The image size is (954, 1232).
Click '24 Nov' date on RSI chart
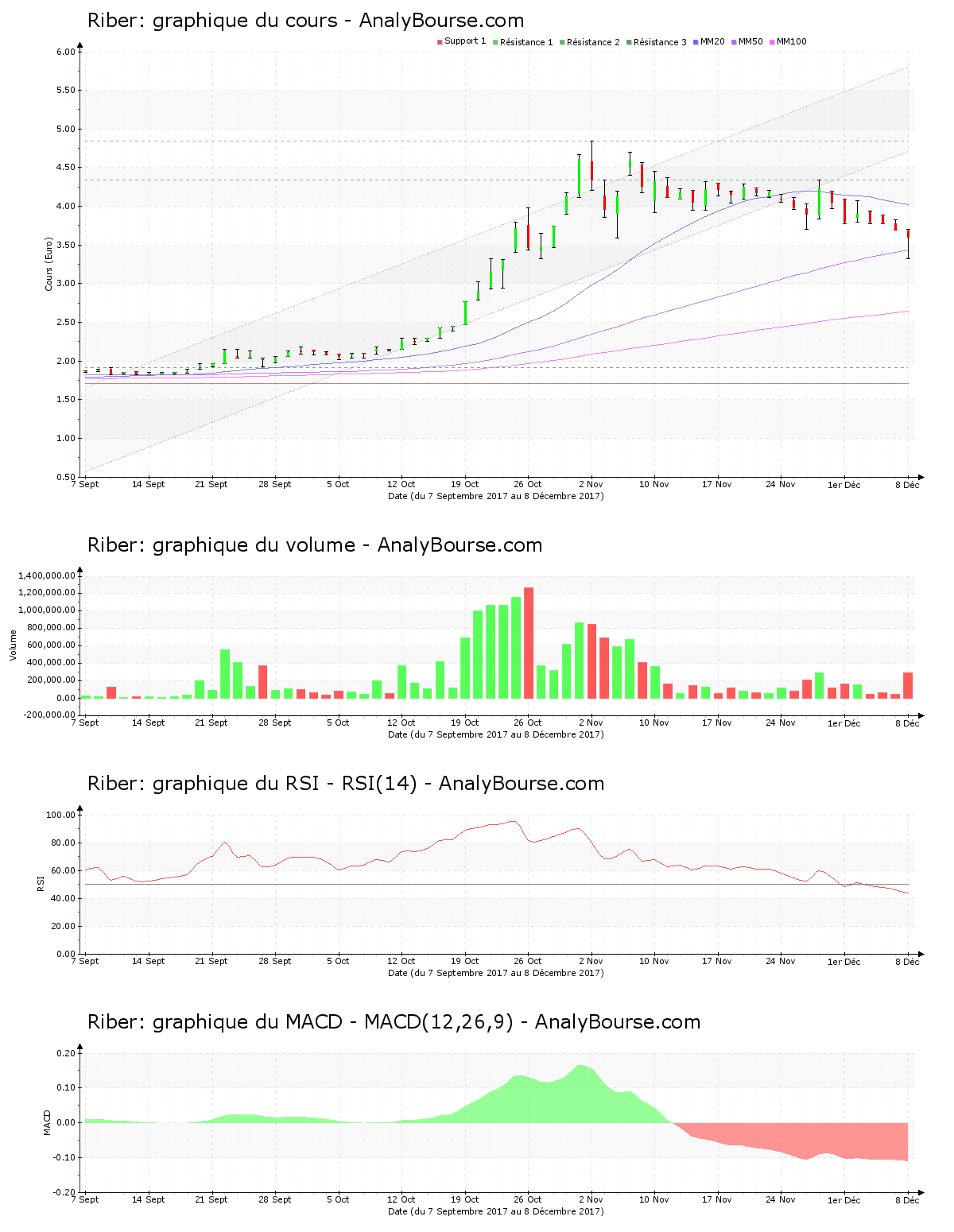coord(781,961)
